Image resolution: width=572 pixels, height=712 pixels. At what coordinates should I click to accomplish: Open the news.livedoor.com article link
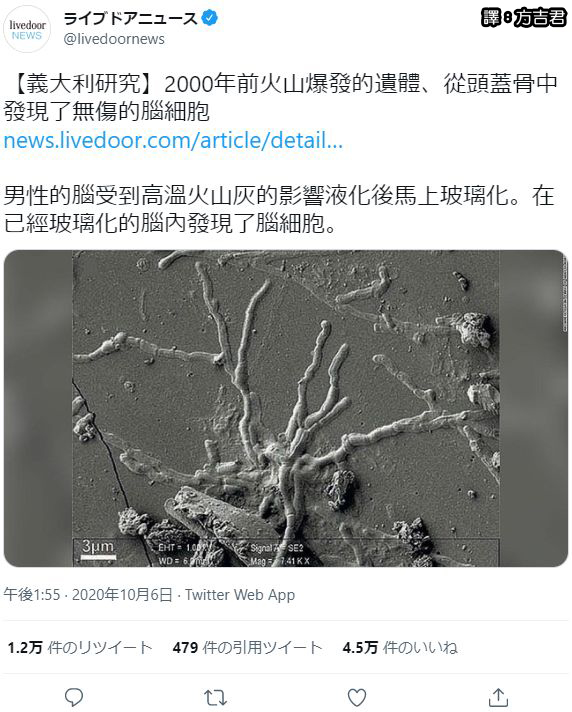click(173, 140)
